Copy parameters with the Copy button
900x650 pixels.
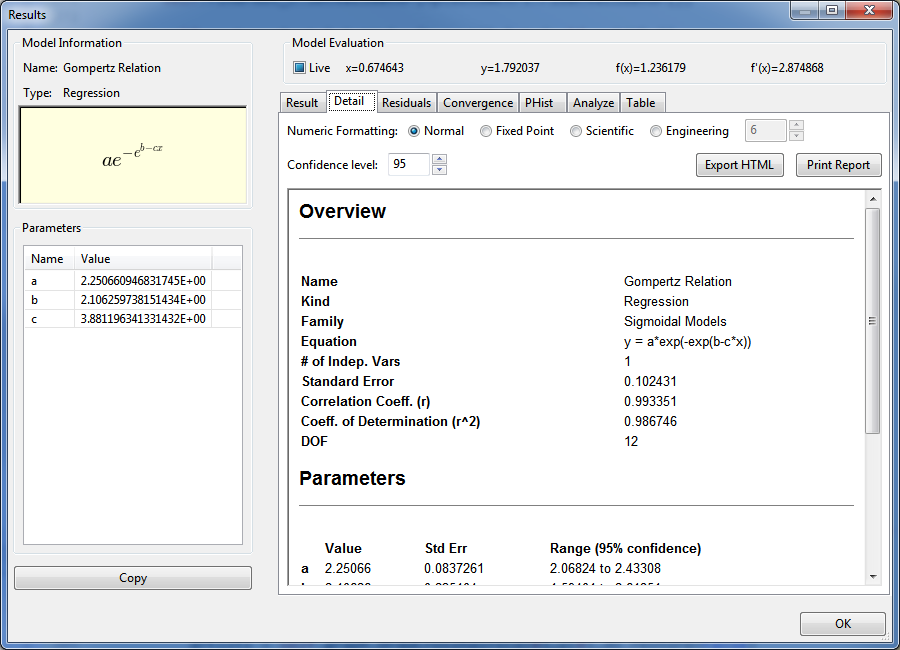coord(133,578)
